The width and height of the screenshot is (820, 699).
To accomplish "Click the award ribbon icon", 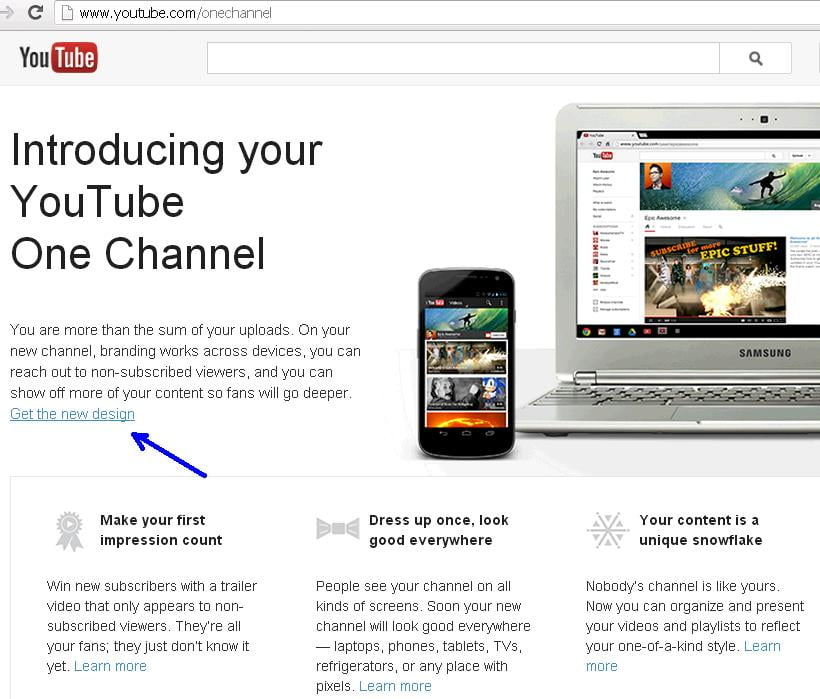I will click(x=70, y=531).
